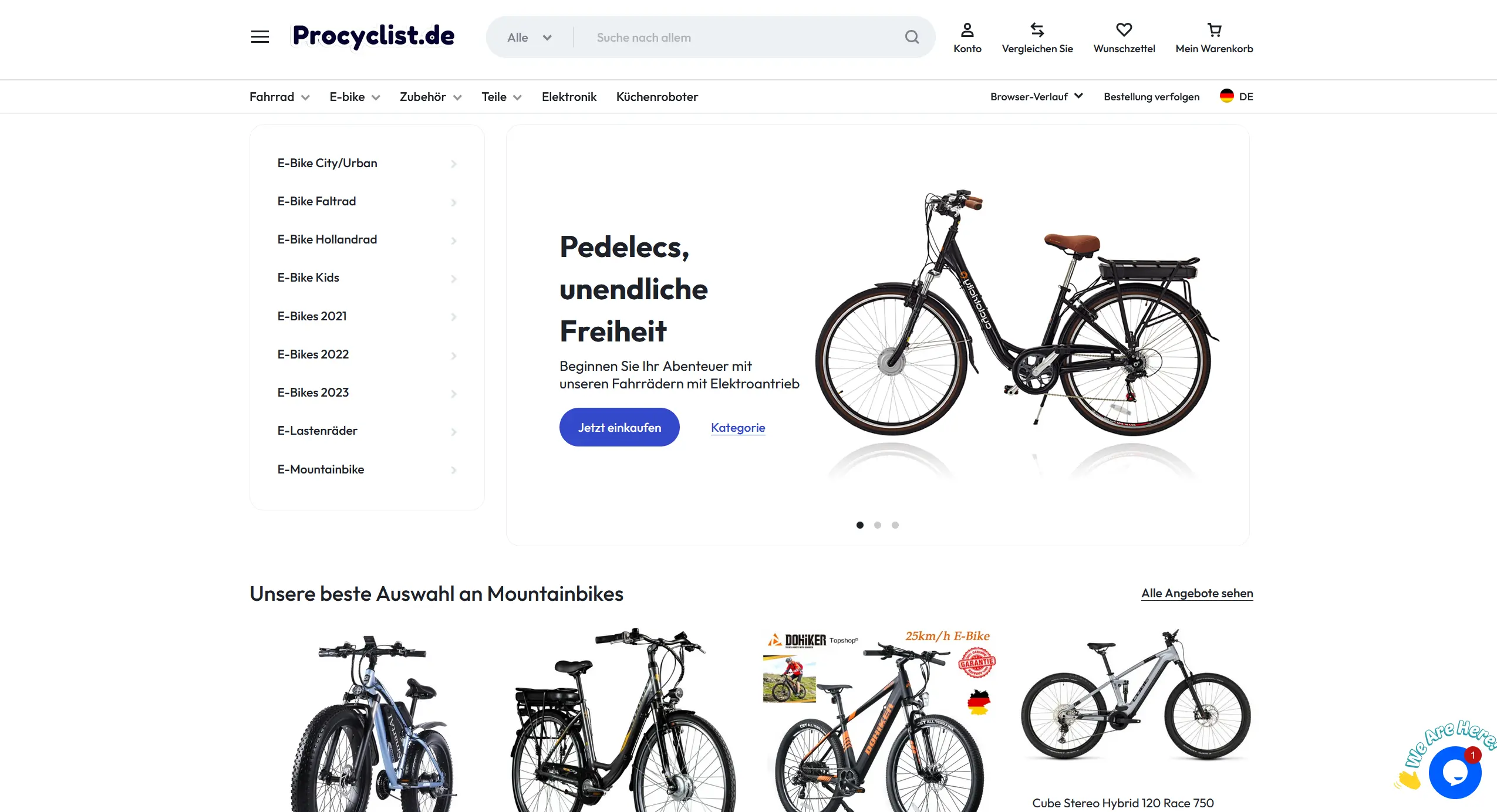Click the search magnifier icon
The height and width of the screenshot is (812, 1497).
(x=912, y=37)
